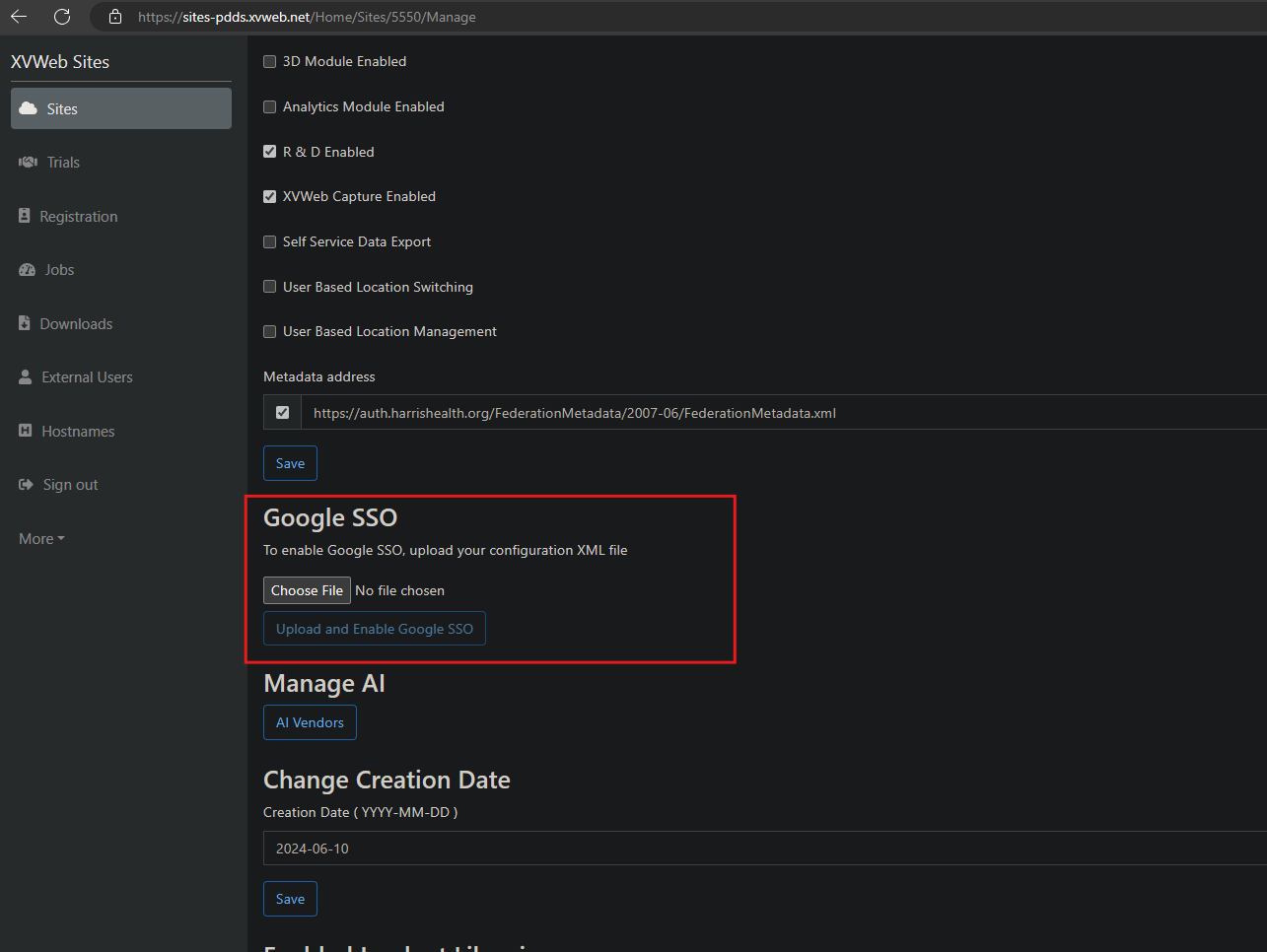Click the XVWeb Sites title link
1267x952 pixels.
[x=60, y=61]
